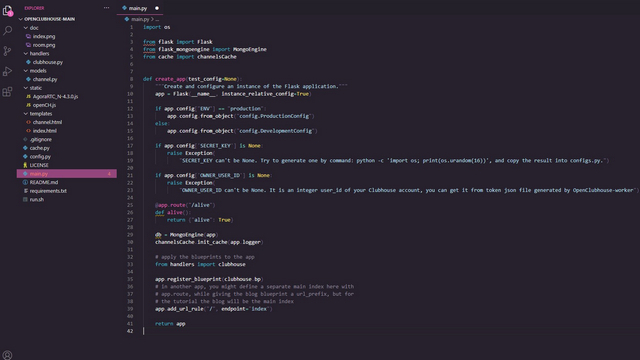Click the @app.route("/alive") decorator
Image resolution: width=640 pixels, height=360 pixels.
click(185, 205)
